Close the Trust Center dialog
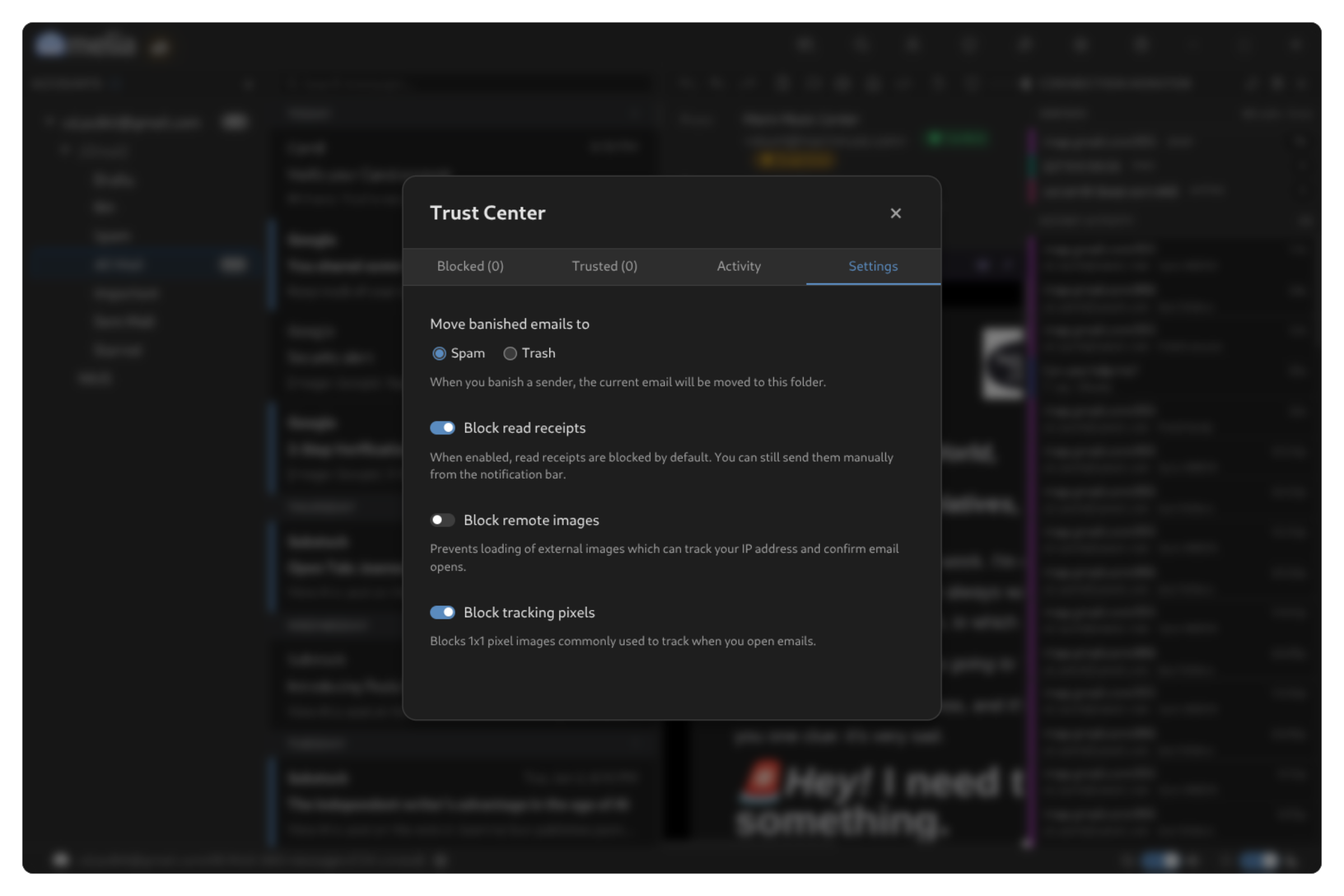Viewport: 1344px width, 896px height. pyautogui.click(x=895, y=213)
